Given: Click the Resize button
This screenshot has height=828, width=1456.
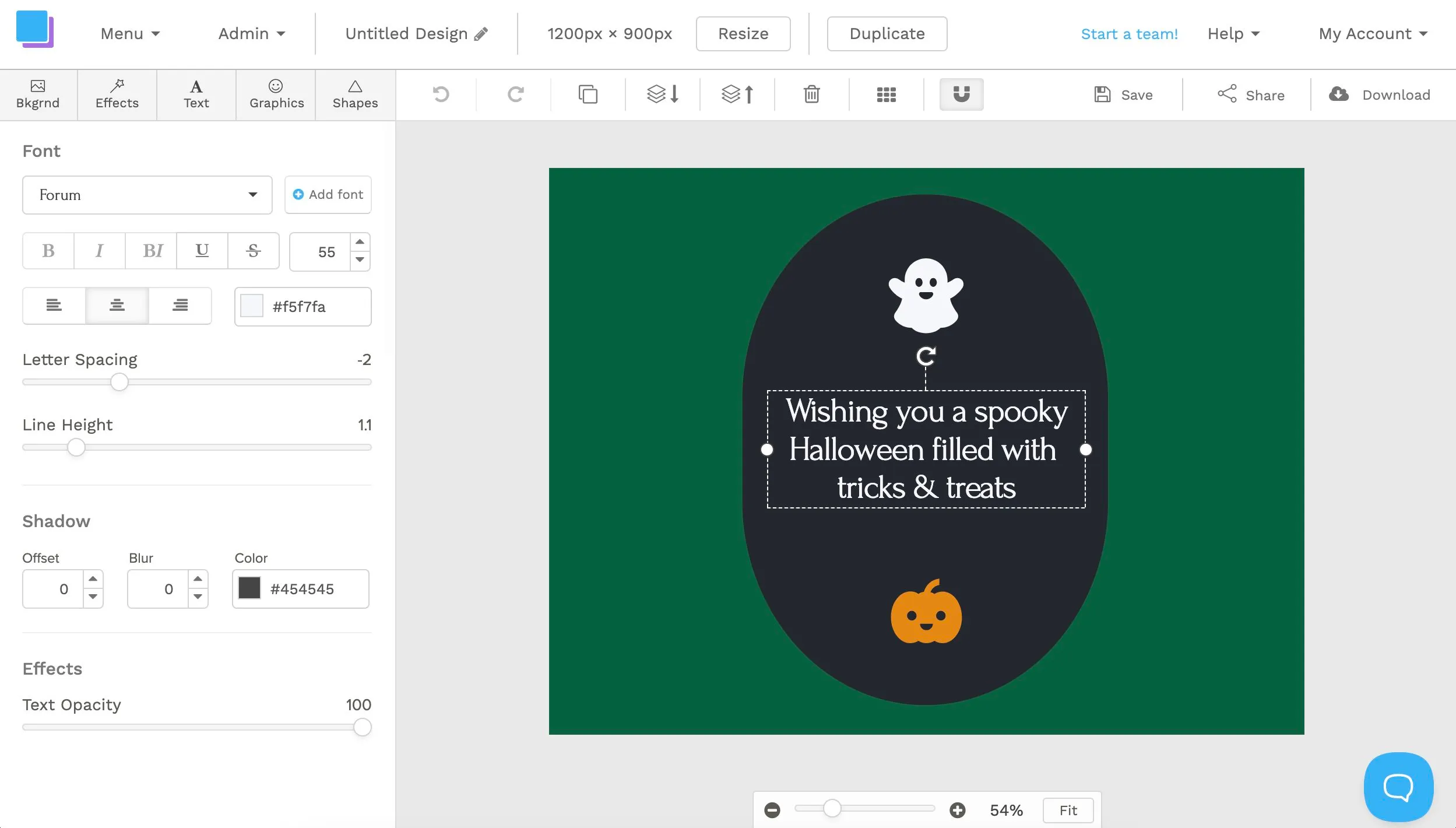Looking at the screenshot, I should (743, 34).
